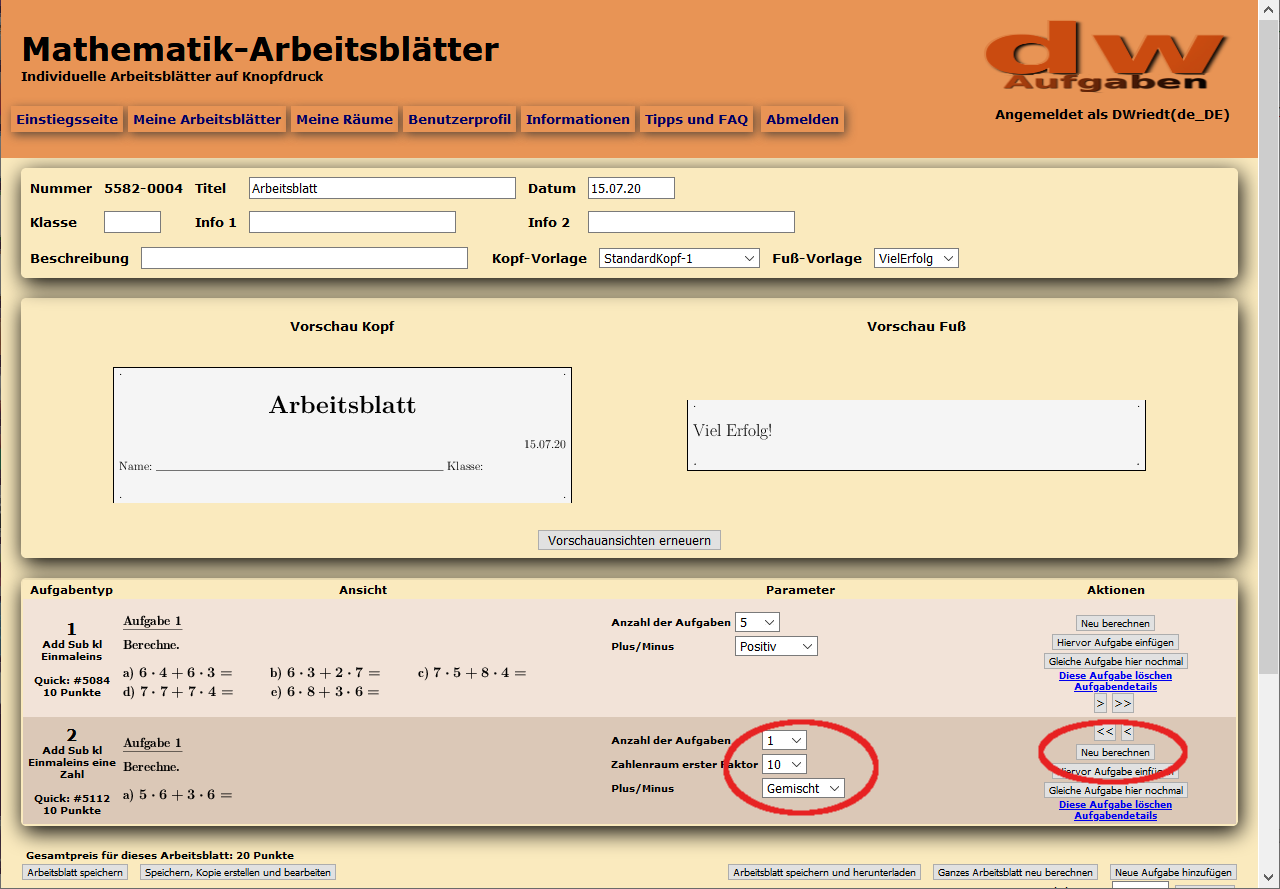This screenshot has width=1280, height=889.
Task: Click the 'Vorschau Kopf' heading
Action: [x=342, y=327]
